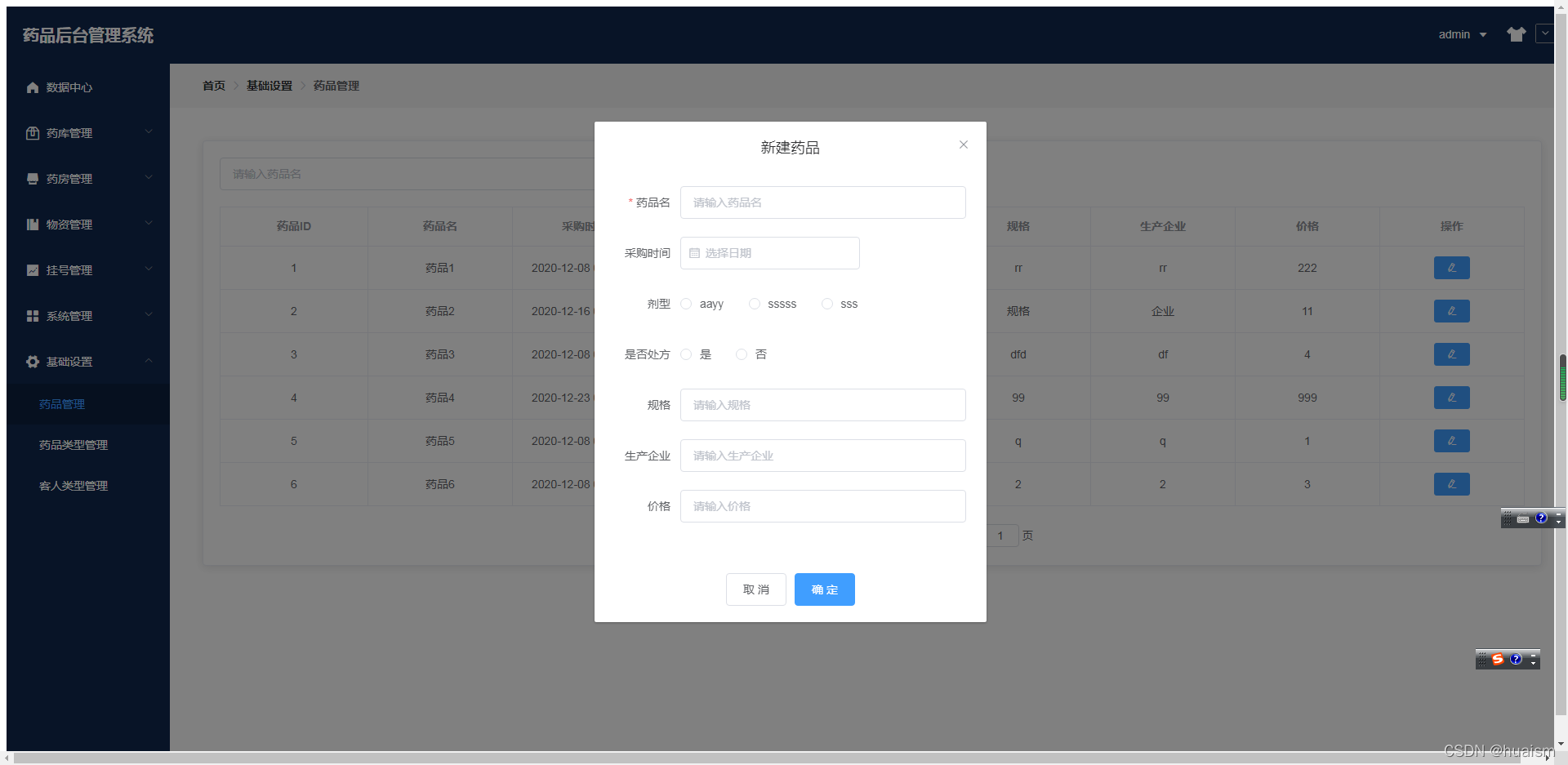The image size is (1568, 765).
Task: Edit row with price 999
Action: 1452,398
